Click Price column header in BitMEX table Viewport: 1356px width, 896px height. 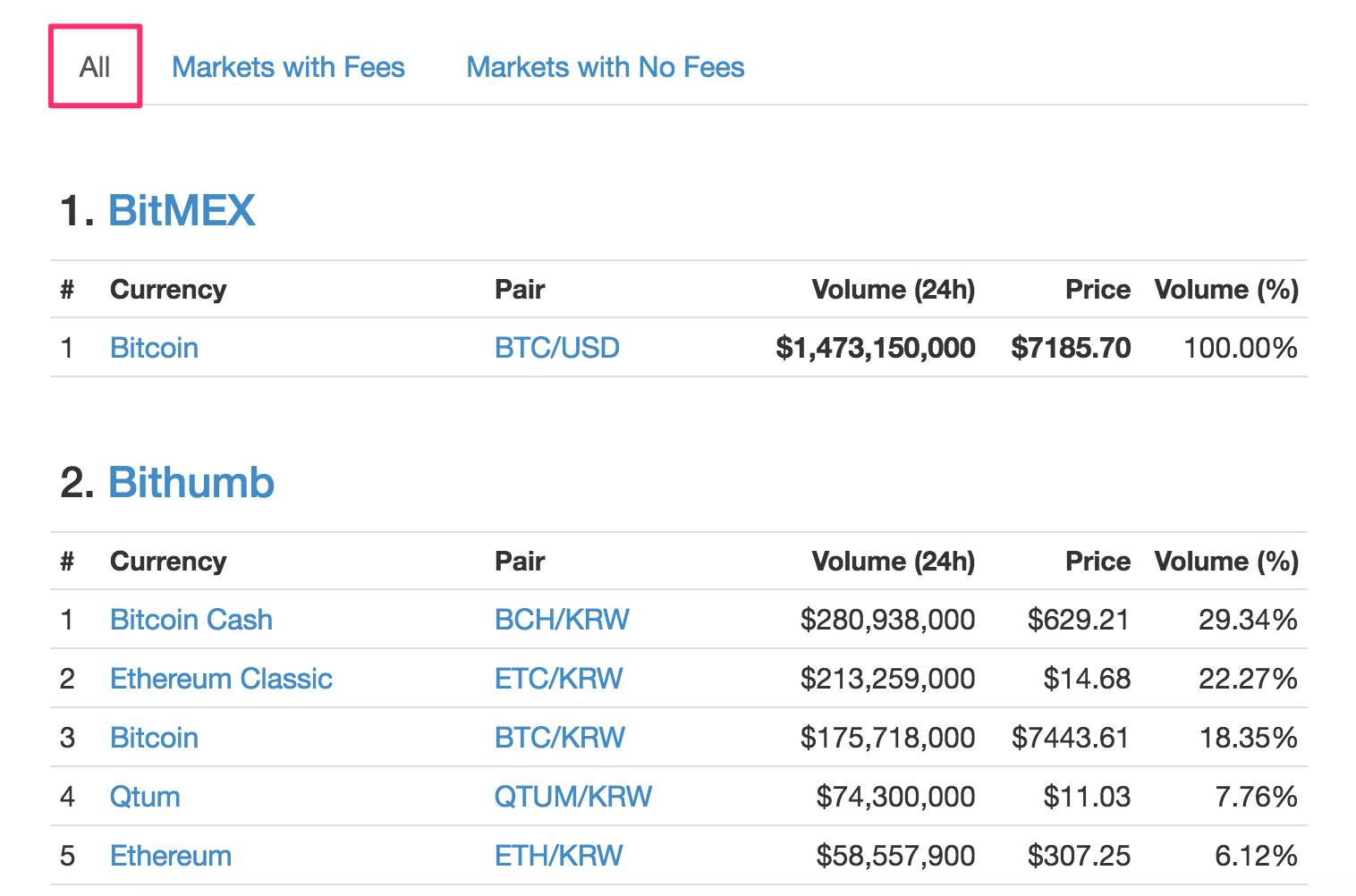tap(1098, 290)
